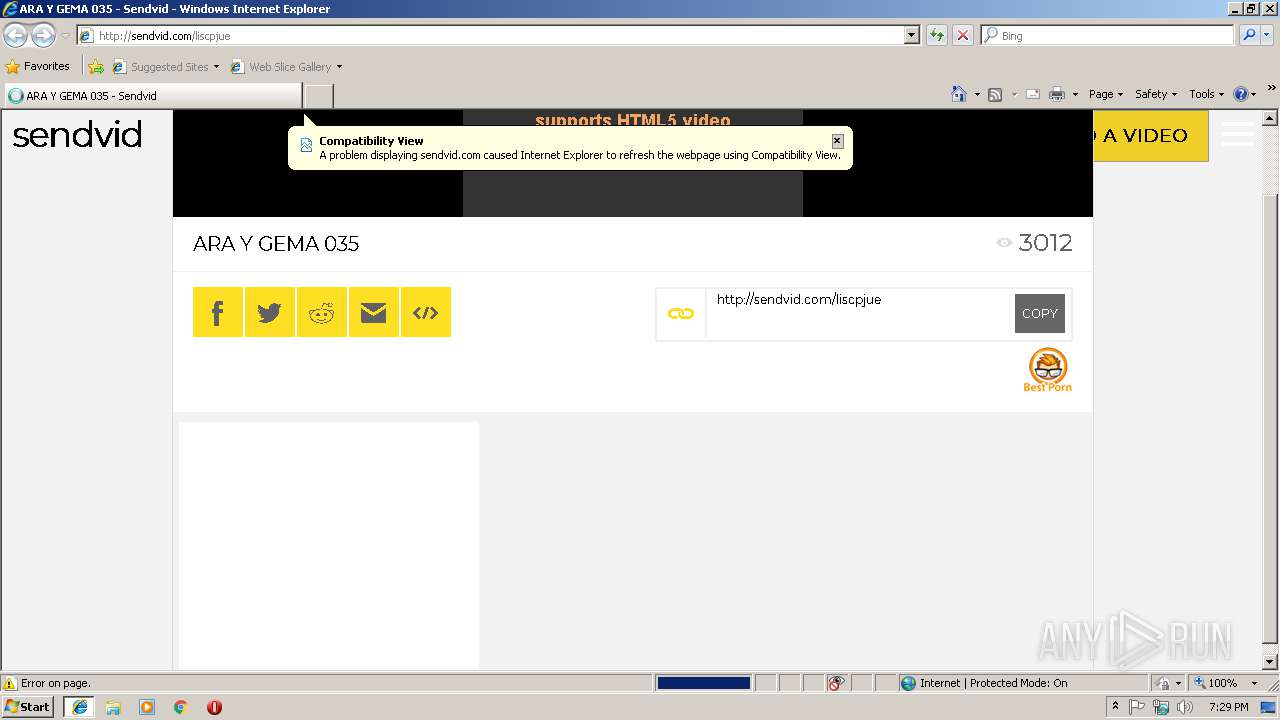1280x720 pixels.
Task: Open Windows Explorer folder taskbar icon
Action: pyautogui.click(x=113, y=707)
